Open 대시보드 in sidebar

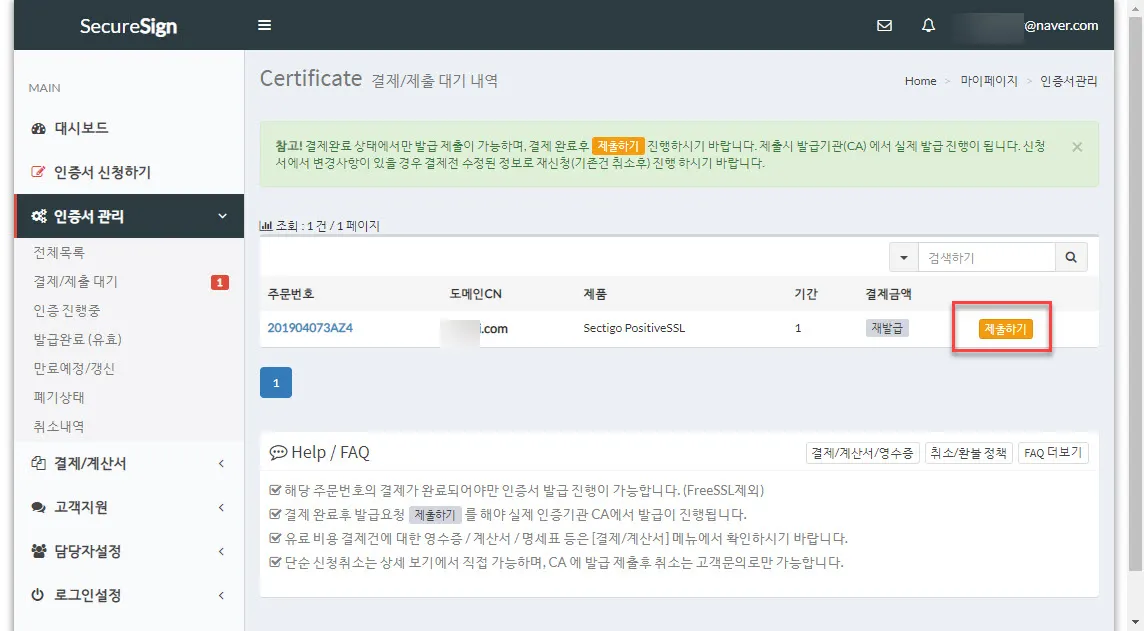[x=82, y=128]
